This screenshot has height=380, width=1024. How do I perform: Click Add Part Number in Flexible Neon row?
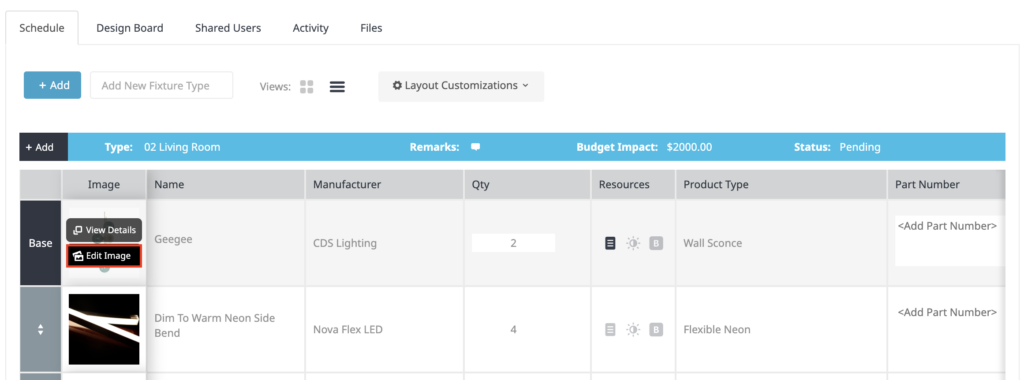[948, 313]
